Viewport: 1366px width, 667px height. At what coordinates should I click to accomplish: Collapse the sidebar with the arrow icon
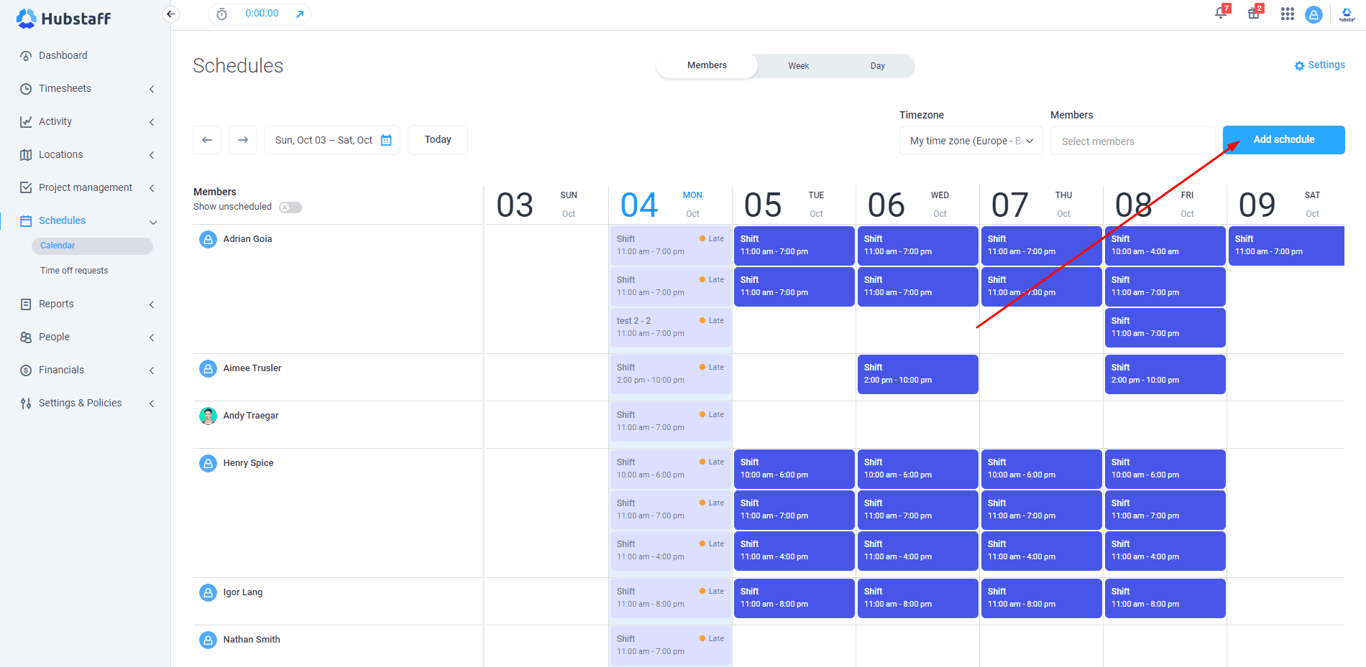pos(170,14)
